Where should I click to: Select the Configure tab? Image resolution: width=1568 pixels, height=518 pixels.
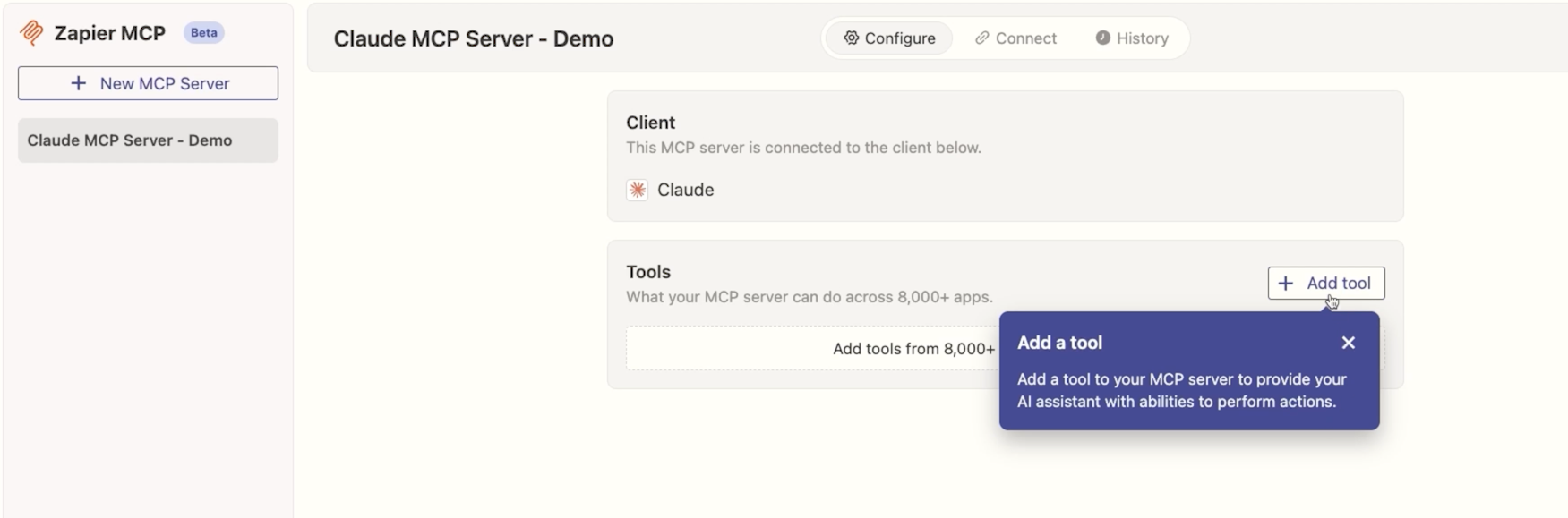pyautogui.click(x=888, y=38)
